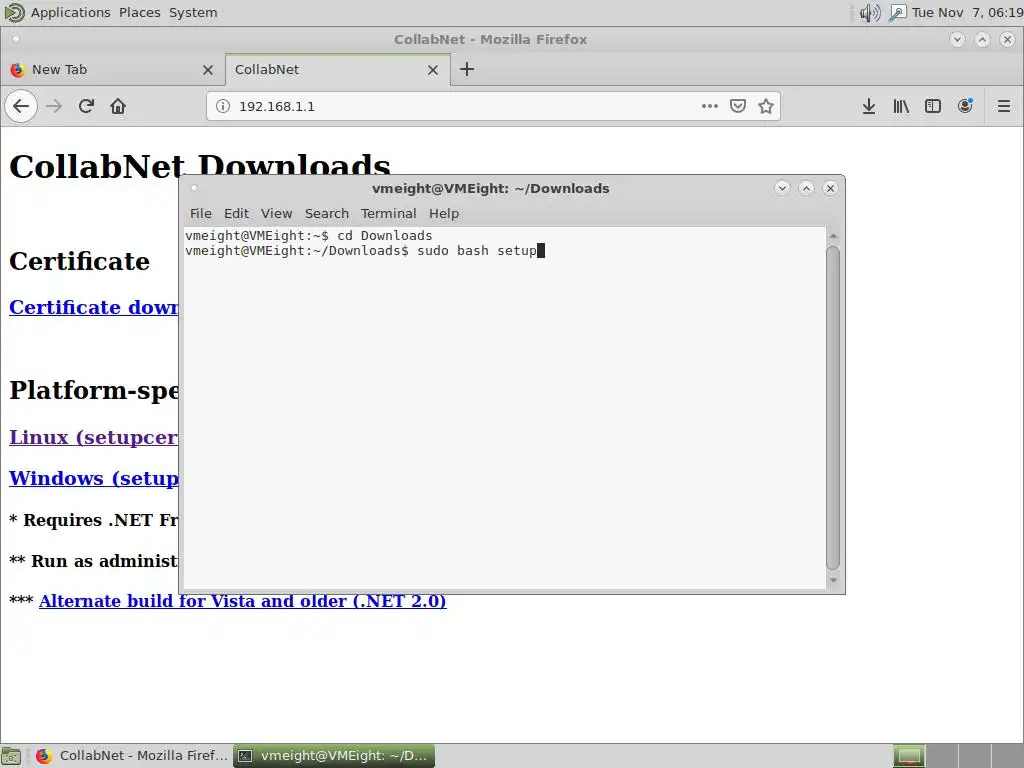Open the Places menu in top panel
Screen dimensions: 1024x768
pyautogui.click(x=140, y=12)
